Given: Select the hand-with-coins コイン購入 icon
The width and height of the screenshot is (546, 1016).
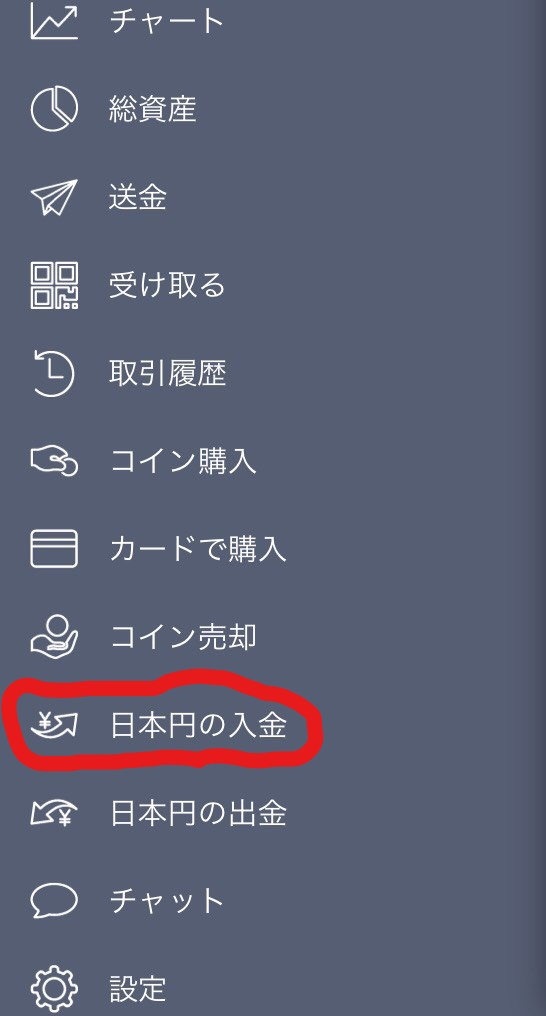Looking at the screenshot, I should click(x=54, y=460).
